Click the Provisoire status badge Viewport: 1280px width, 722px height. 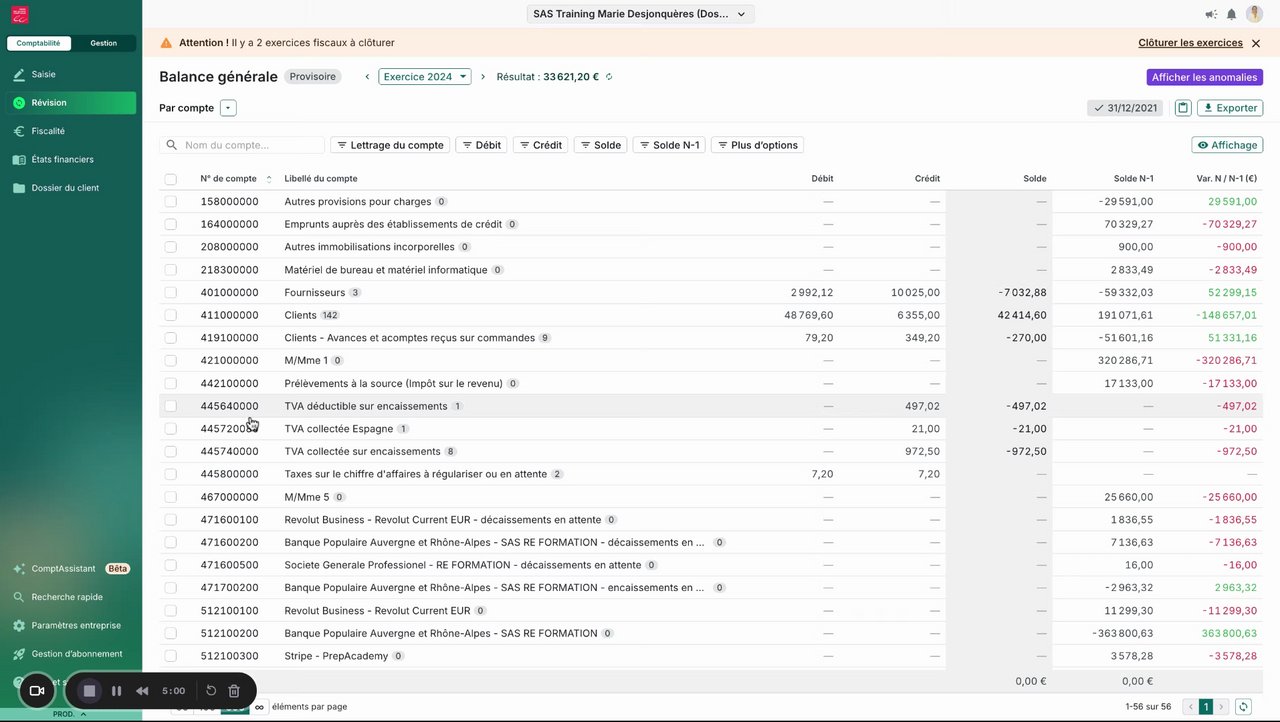tap(313, 77)
